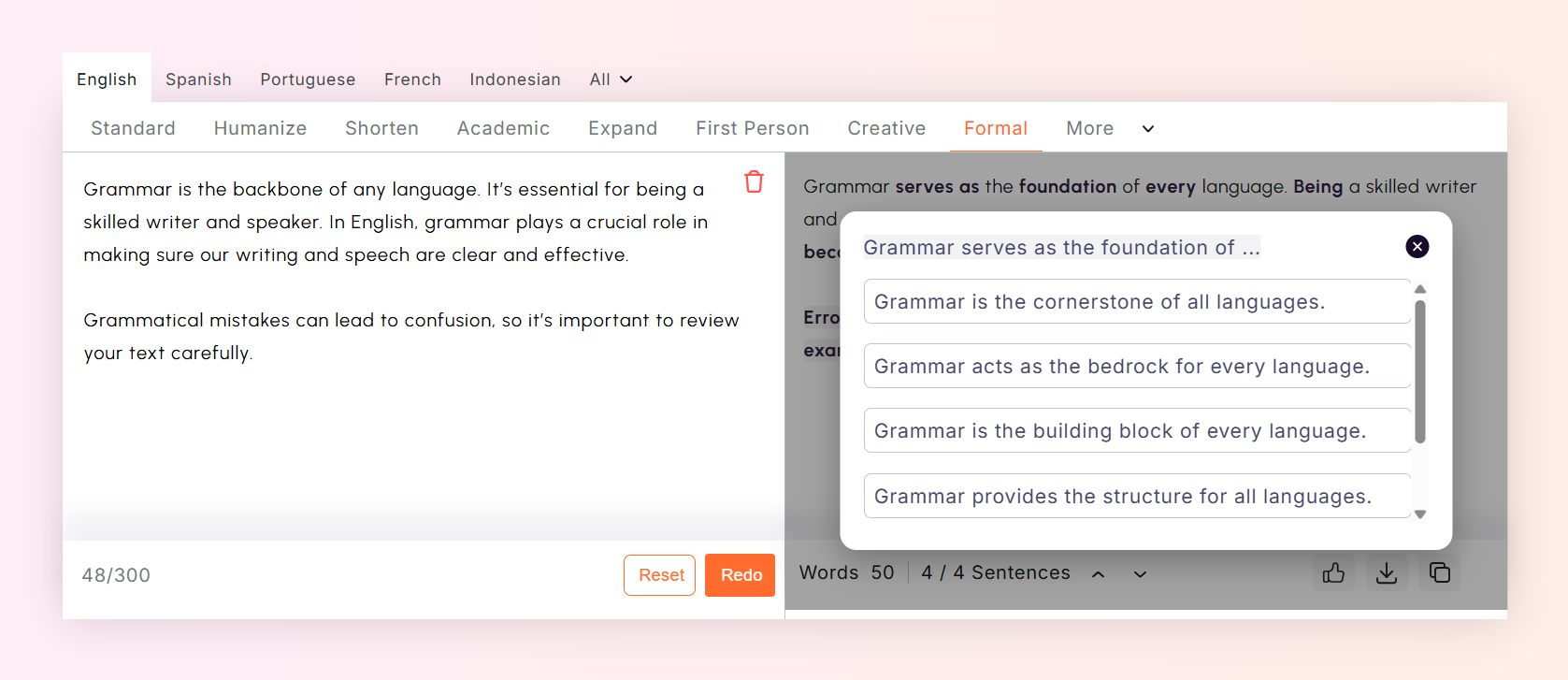Click the highlighted 'Grammar serves as the foundation of ...' text
Viewport: 1568px width, 680px height.
click(x=1061, y=247)
